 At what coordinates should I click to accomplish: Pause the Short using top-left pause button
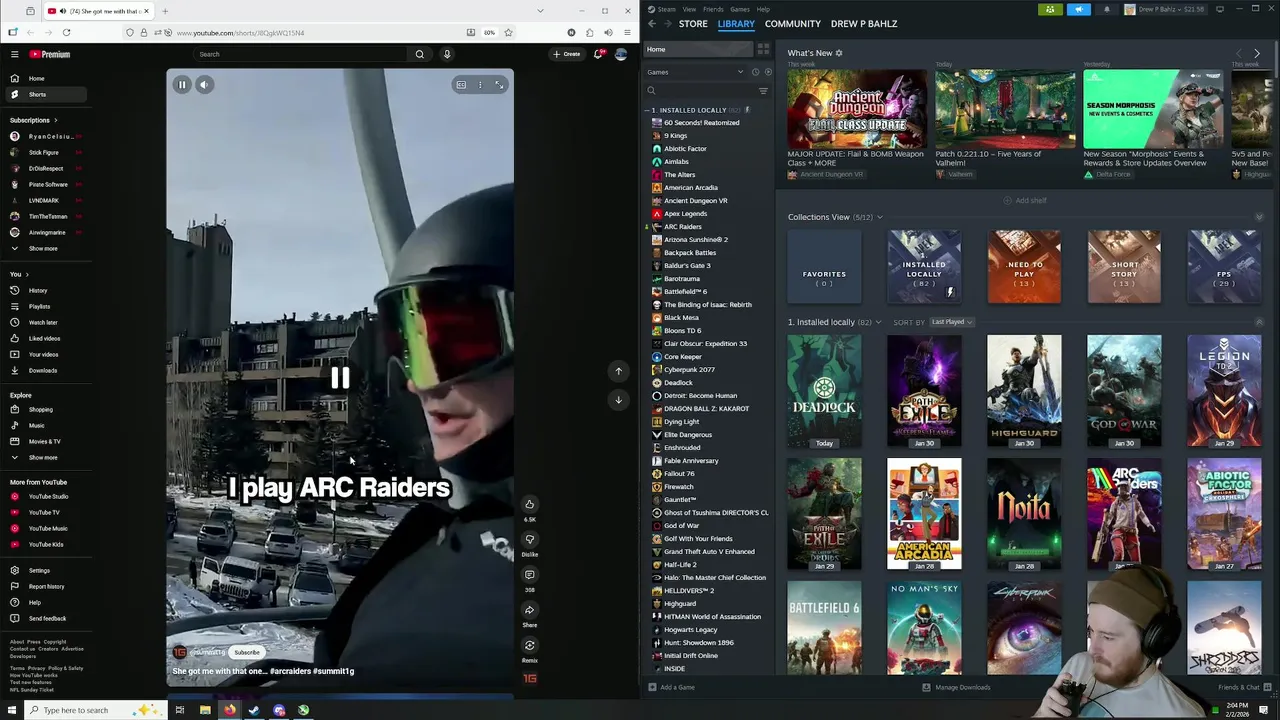(x=182, y=85)
